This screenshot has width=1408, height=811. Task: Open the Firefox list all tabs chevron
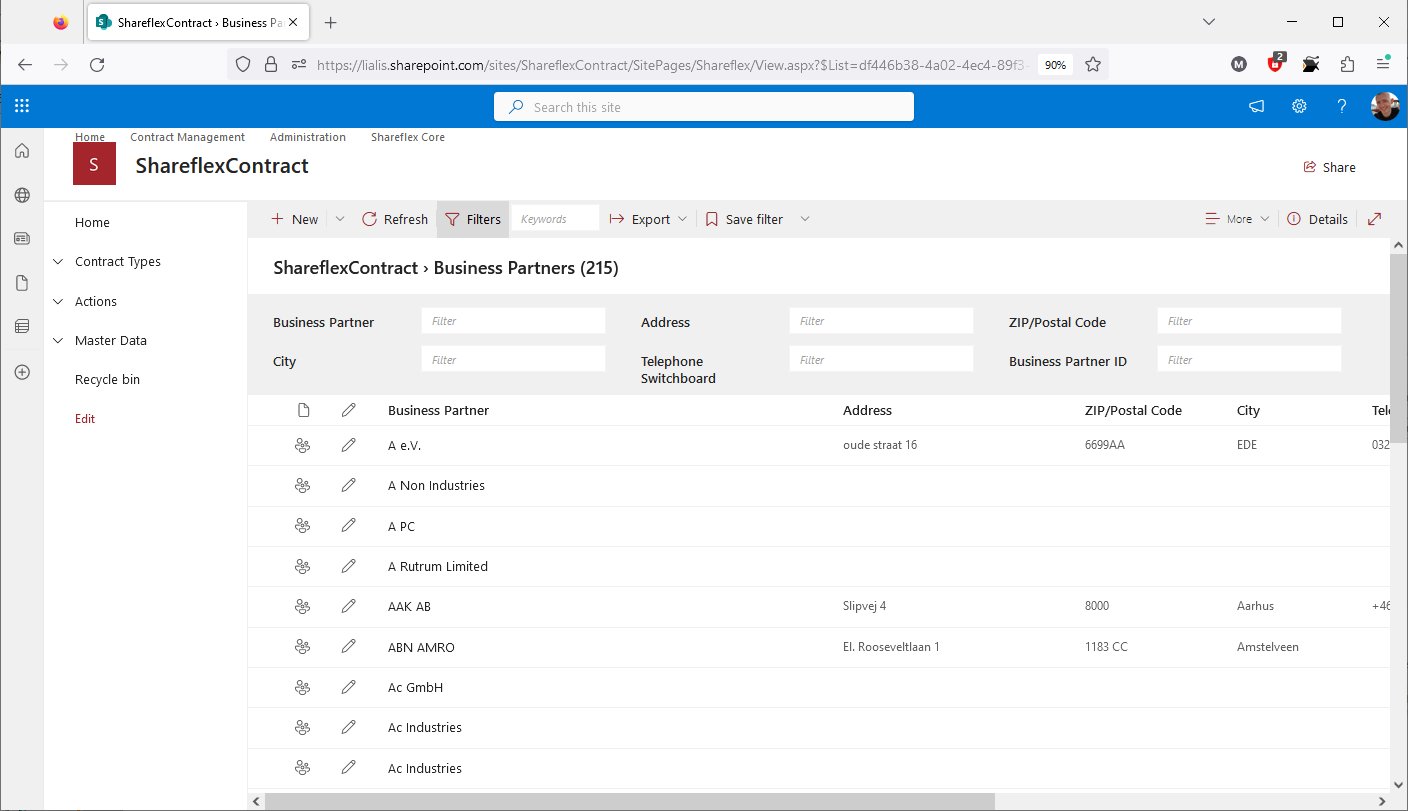coord(1209,22)
